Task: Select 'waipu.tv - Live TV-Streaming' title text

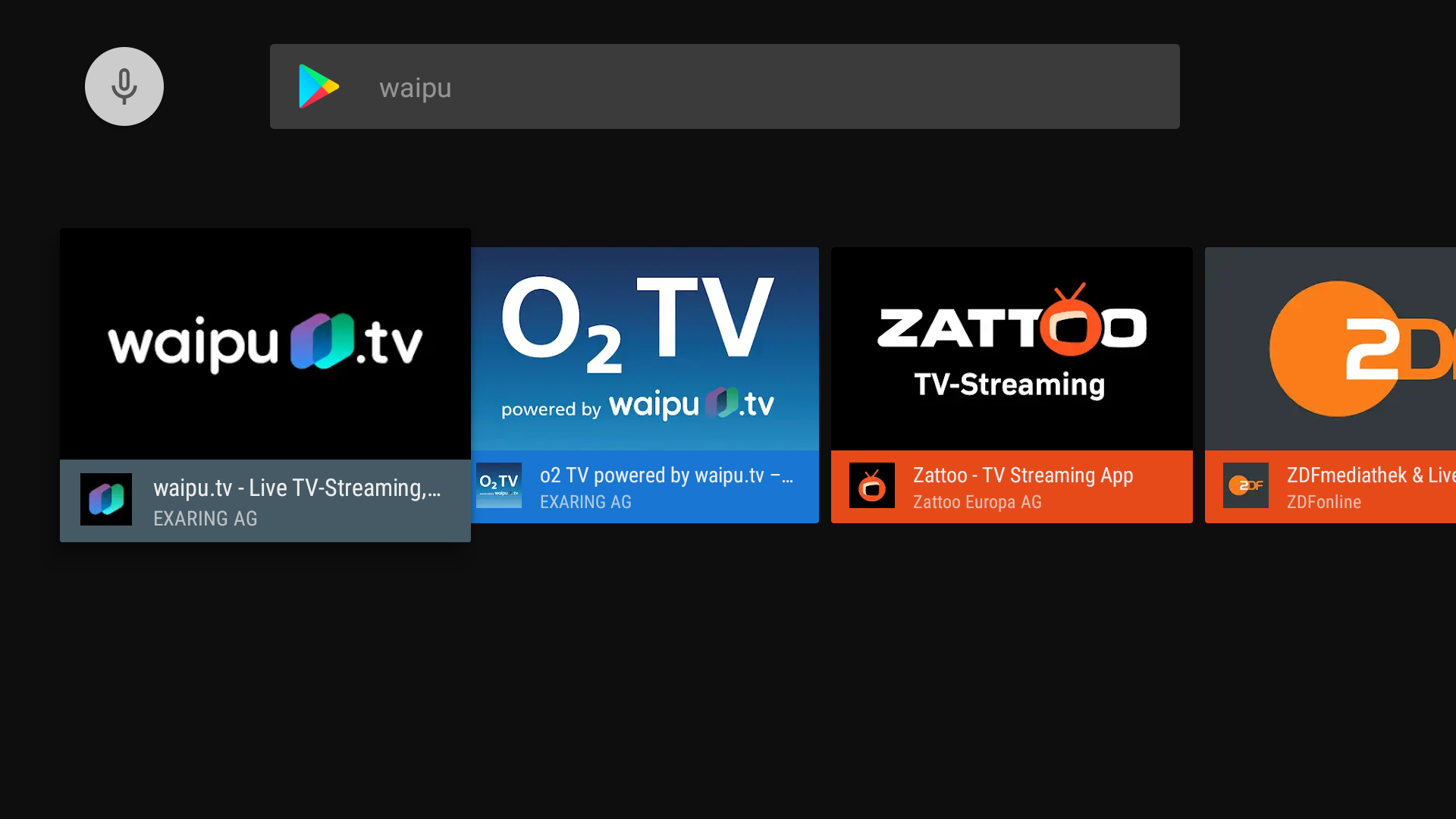Action: pos(297,488)
